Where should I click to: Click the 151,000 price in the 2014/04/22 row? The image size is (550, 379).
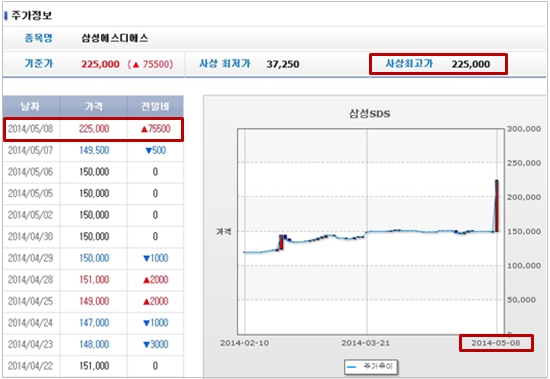94,366
